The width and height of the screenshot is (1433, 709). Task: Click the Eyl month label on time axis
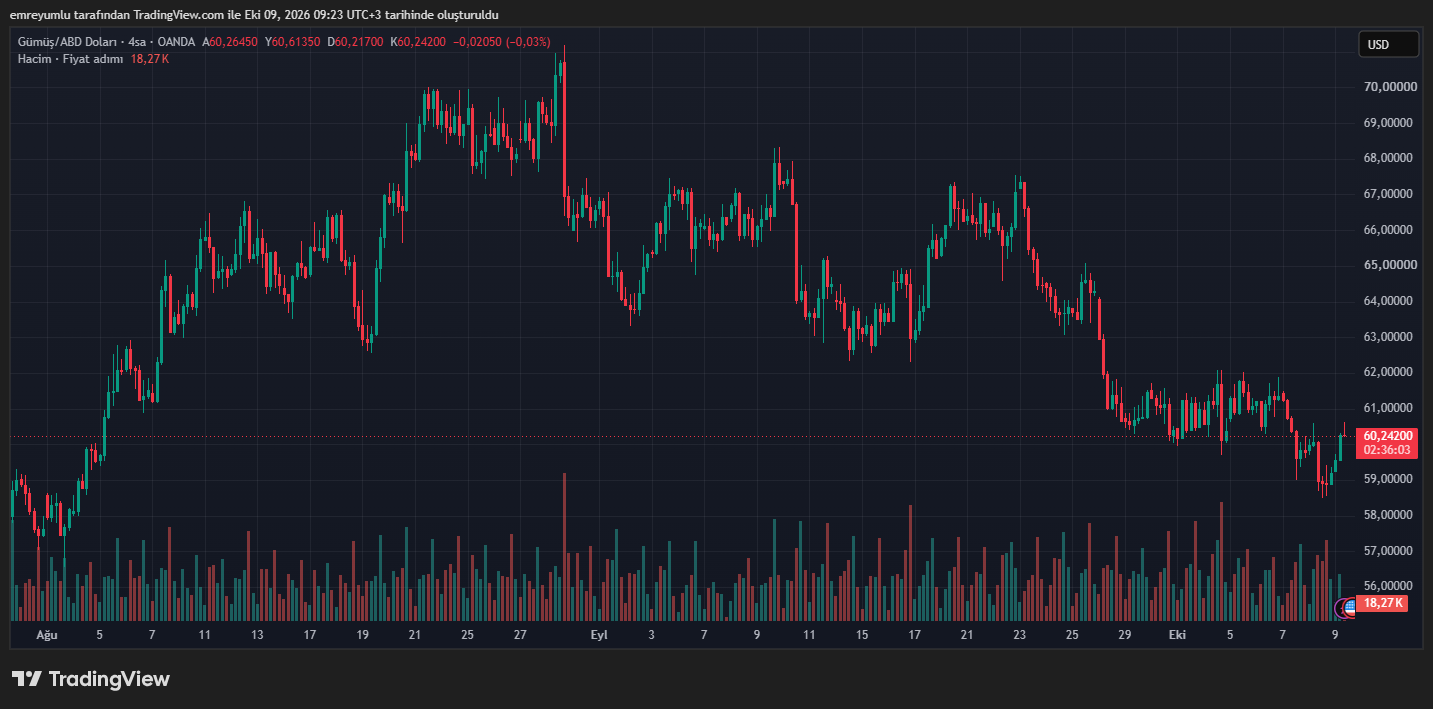click(x=599, y=635)
